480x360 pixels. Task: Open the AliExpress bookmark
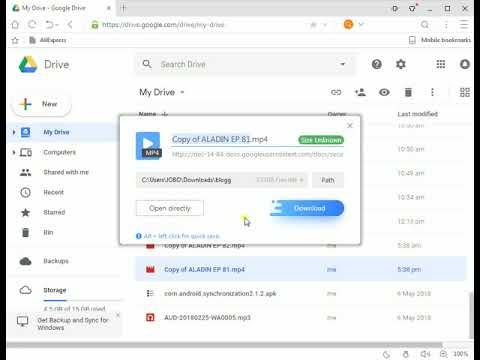click(48, 40)
